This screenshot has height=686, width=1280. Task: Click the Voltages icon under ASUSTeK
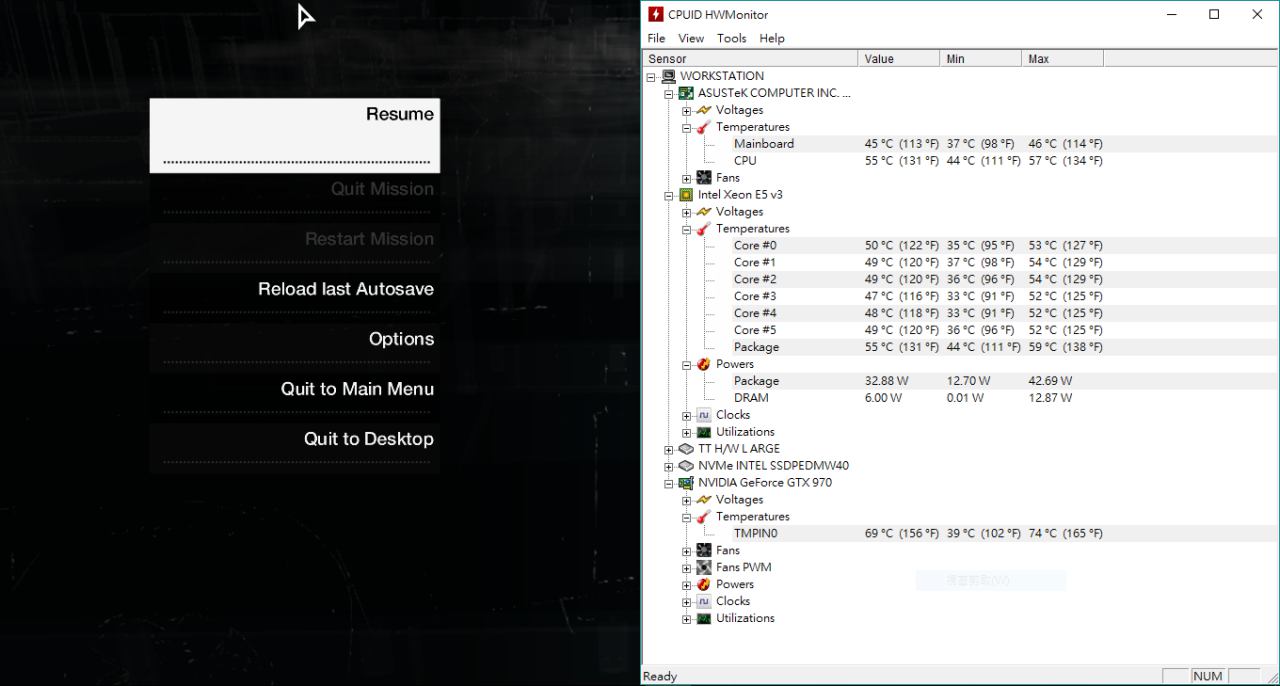coord(704,110)
